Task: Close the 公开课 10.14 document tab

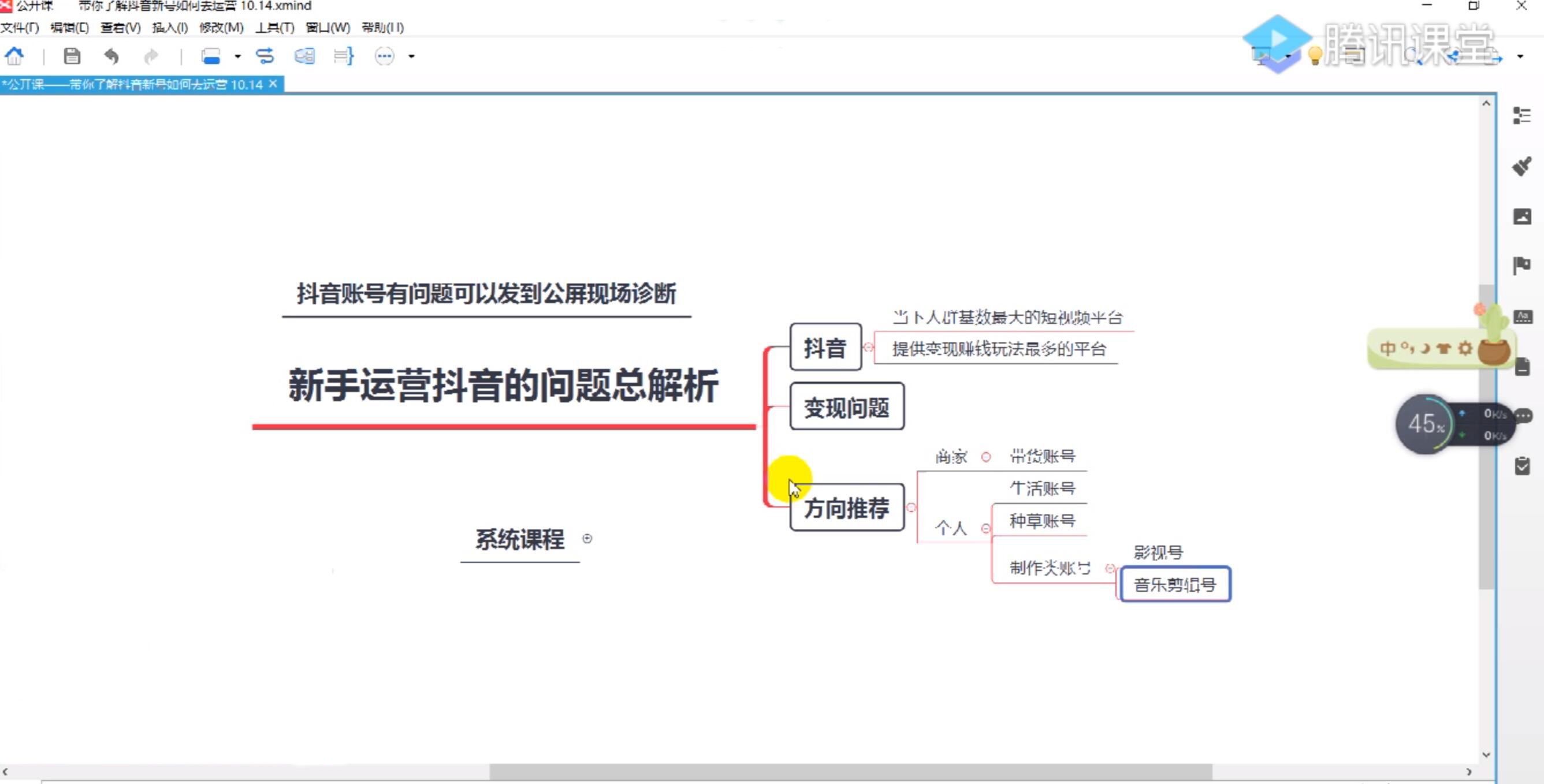Action: [273, 84]
